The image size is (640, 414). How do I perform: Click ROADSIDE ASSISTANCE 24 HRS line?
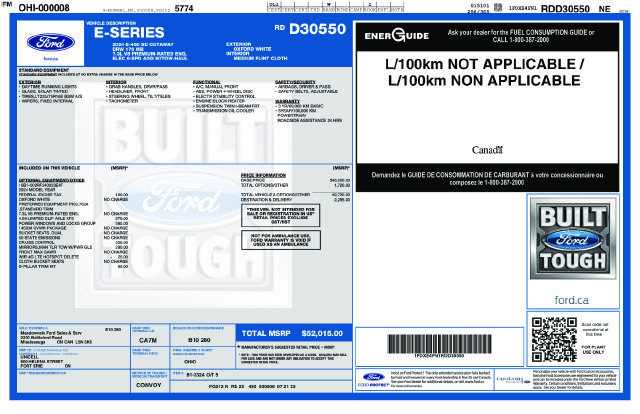click(309, 120)
